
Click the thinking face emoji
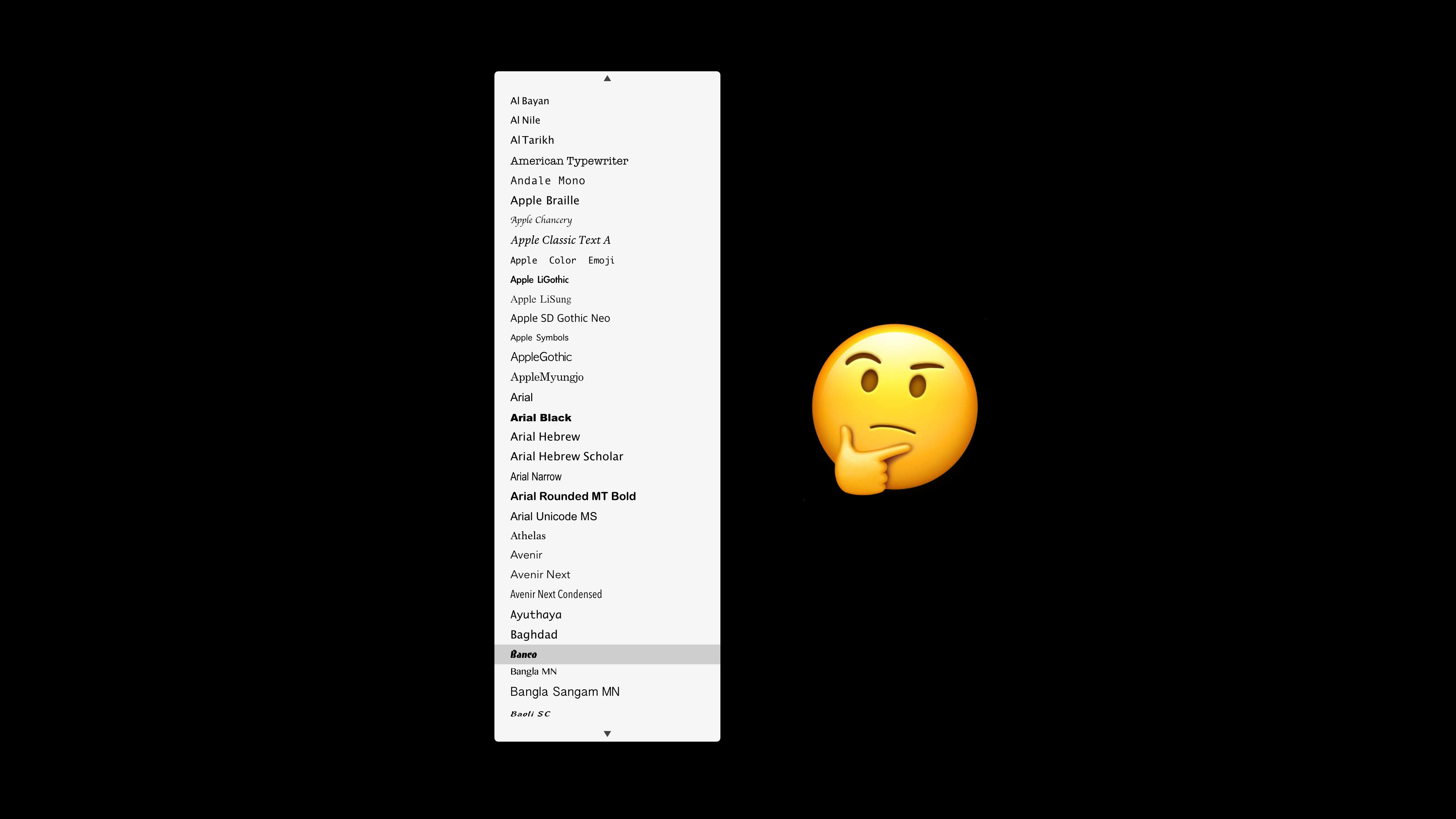tap(895, 409)
